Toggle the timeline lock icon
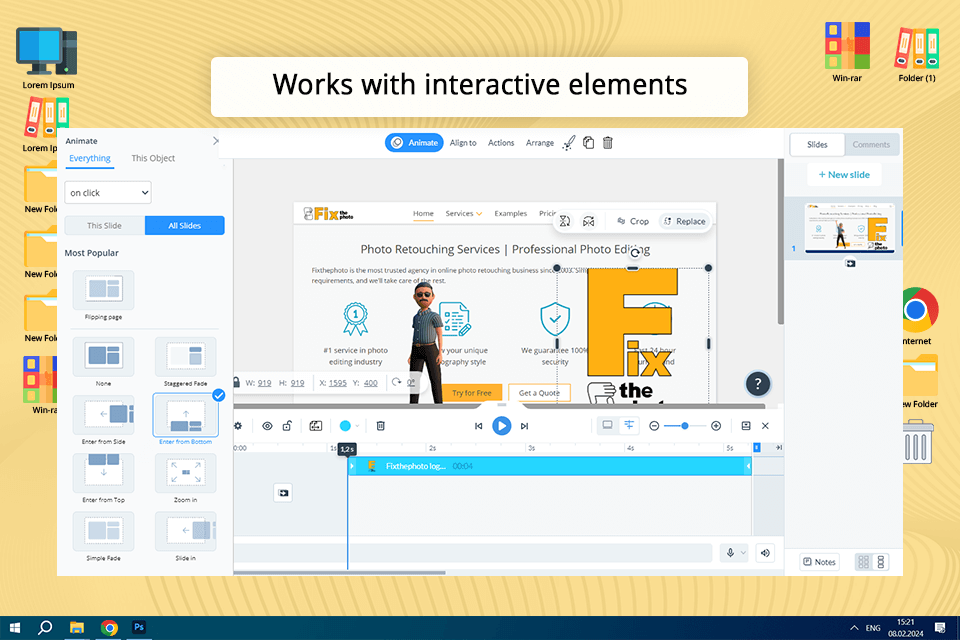The height and width of the screenshot is (640, 960). (287, 426)
